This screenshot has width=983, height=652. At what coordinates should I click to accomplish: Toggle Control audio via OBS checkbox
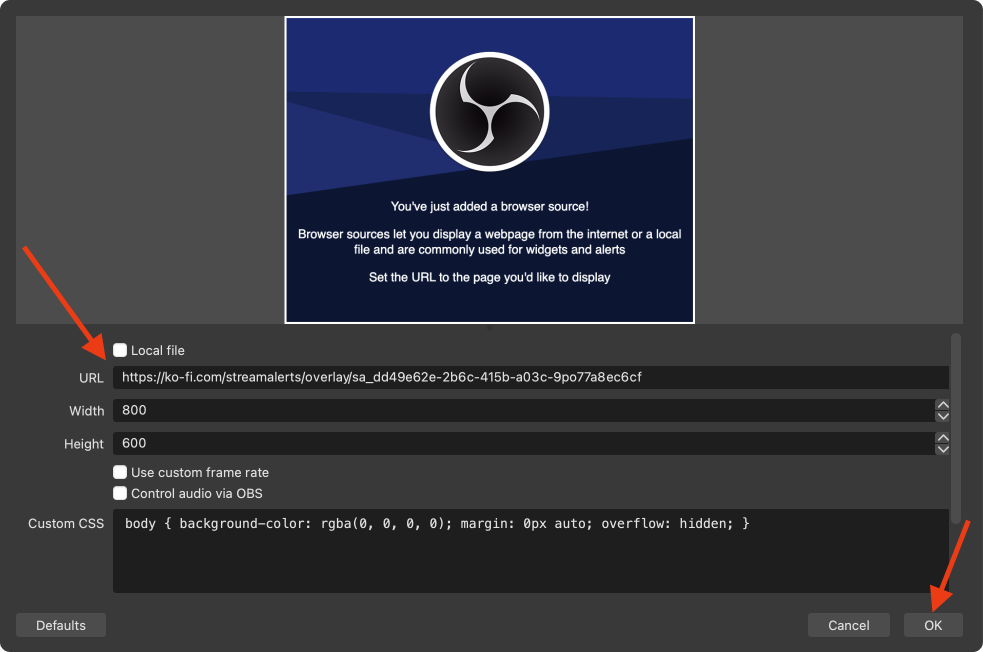click(x=120, y=493)
